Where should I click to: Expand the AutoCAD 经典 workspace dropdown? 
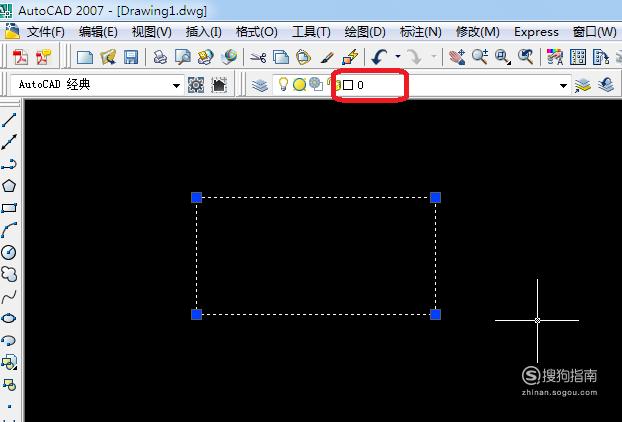click(x=176, y=85)
